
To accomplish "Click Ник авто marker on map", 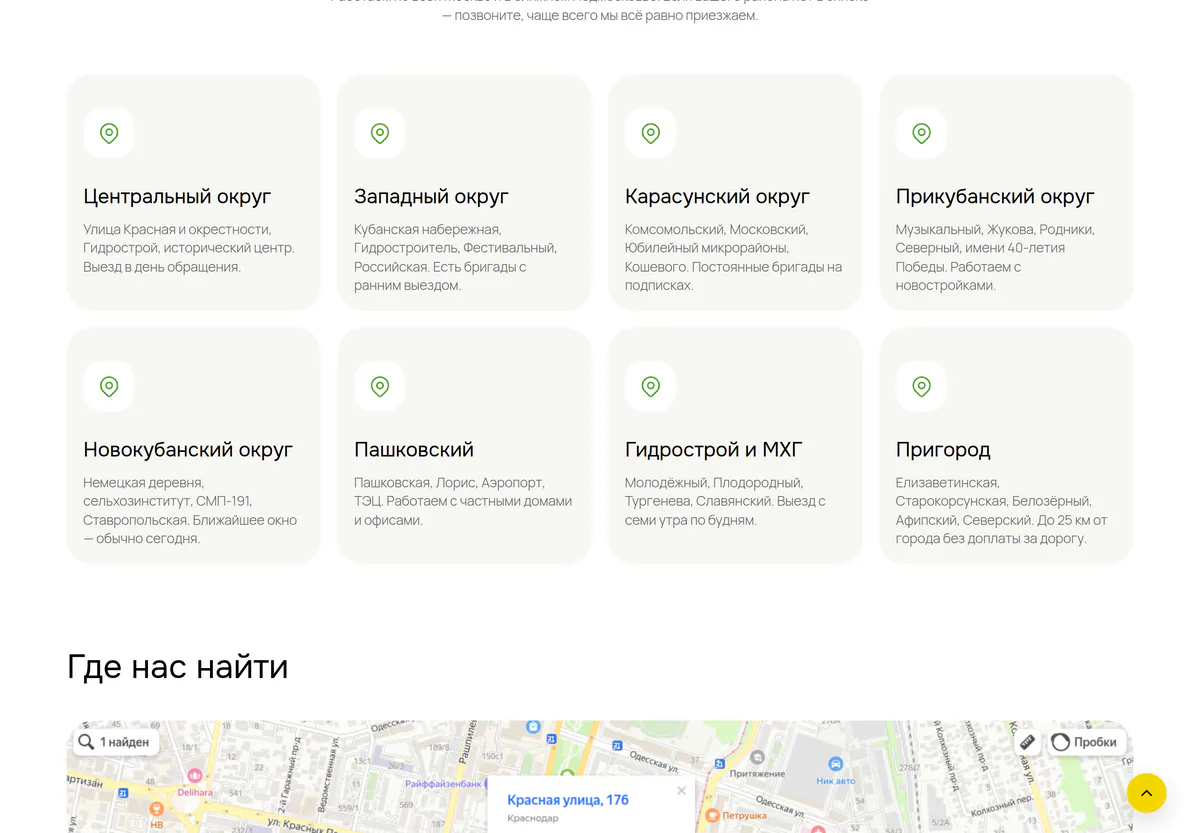I will pos(836,765).
